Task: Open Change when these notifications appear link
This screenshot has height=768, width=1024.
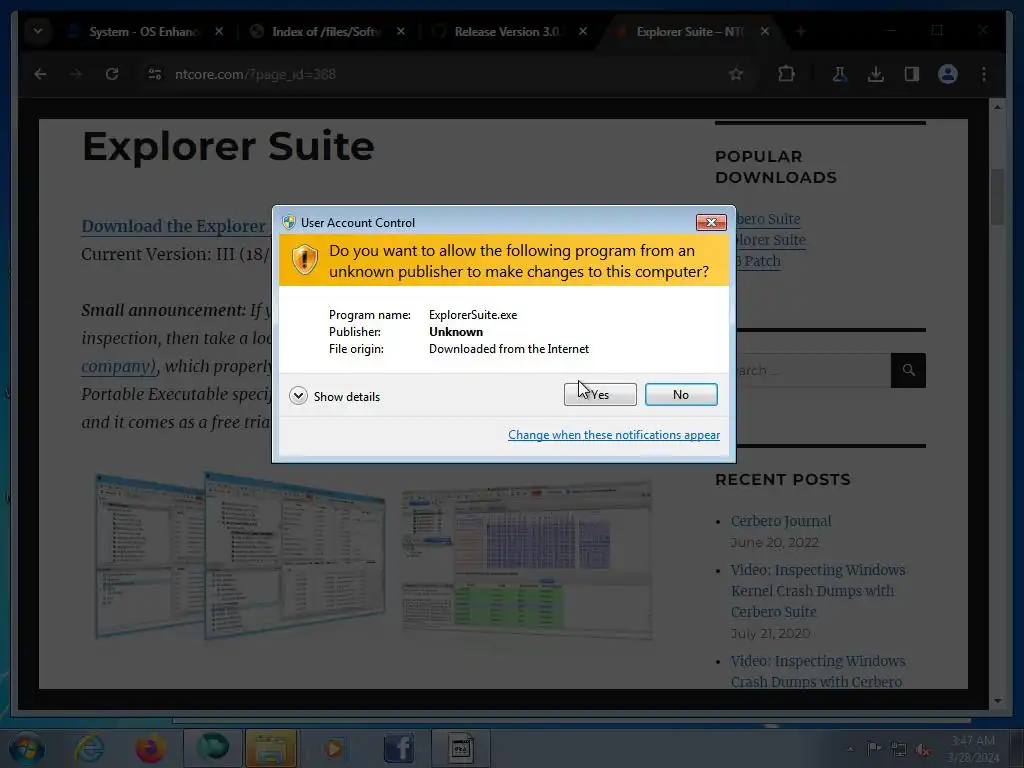Action: [614, 435]
